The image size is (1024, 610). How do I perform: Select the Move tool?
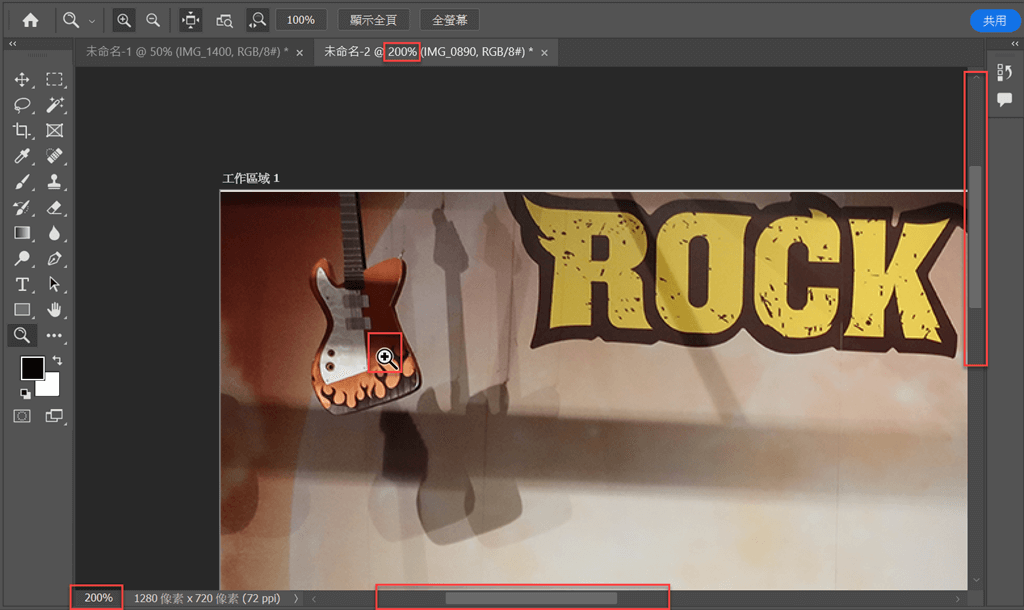[22, 80]
